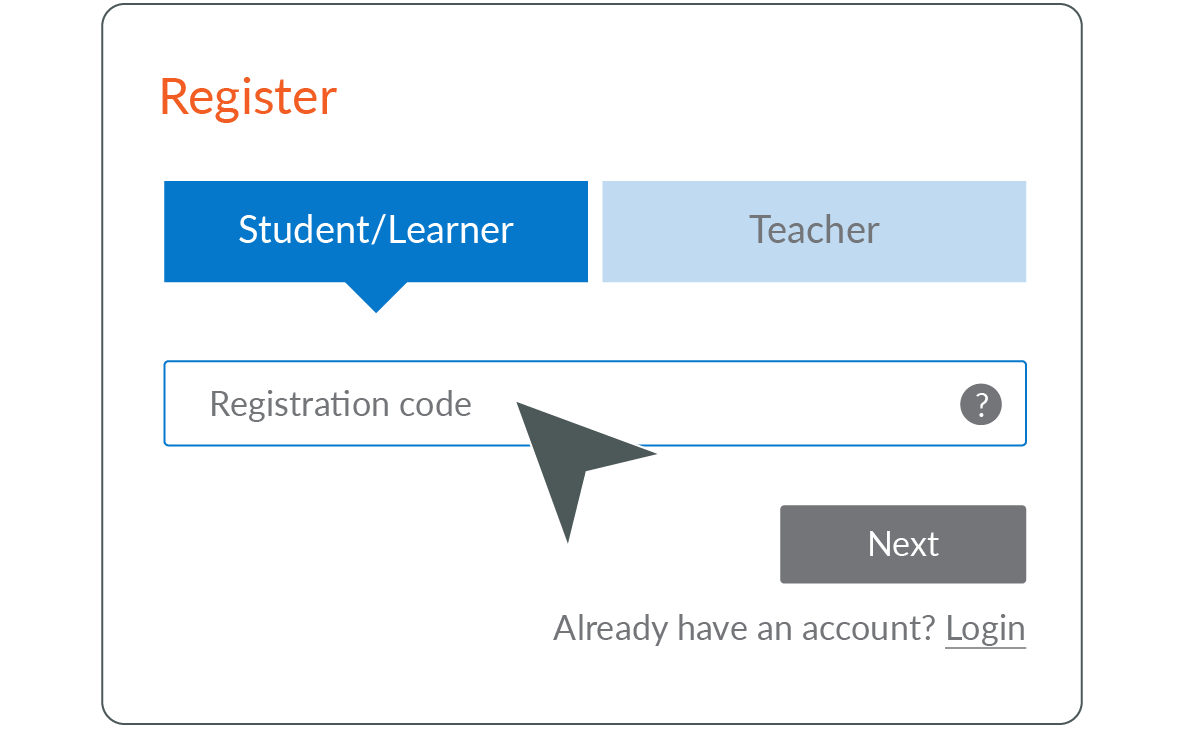Click the underlined Login text
The image size is (1184, 730).
click(985, 629)
